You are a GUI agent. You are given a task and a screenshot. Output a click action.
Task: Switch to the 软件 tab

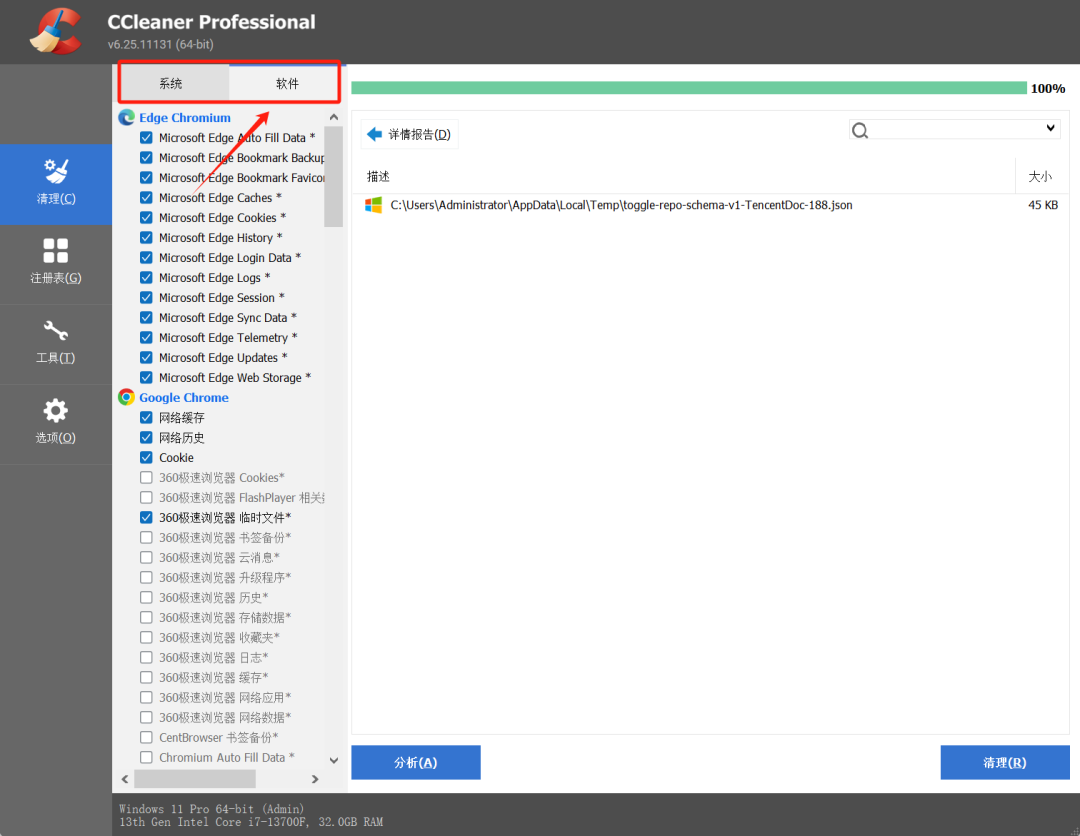[x=287, y=83]
